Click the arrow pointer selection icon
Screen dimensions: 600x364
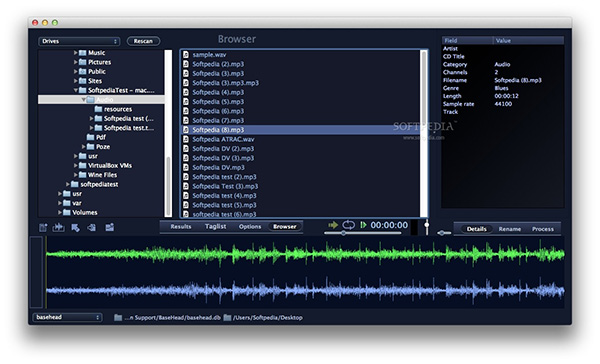[x=75, y=228]
